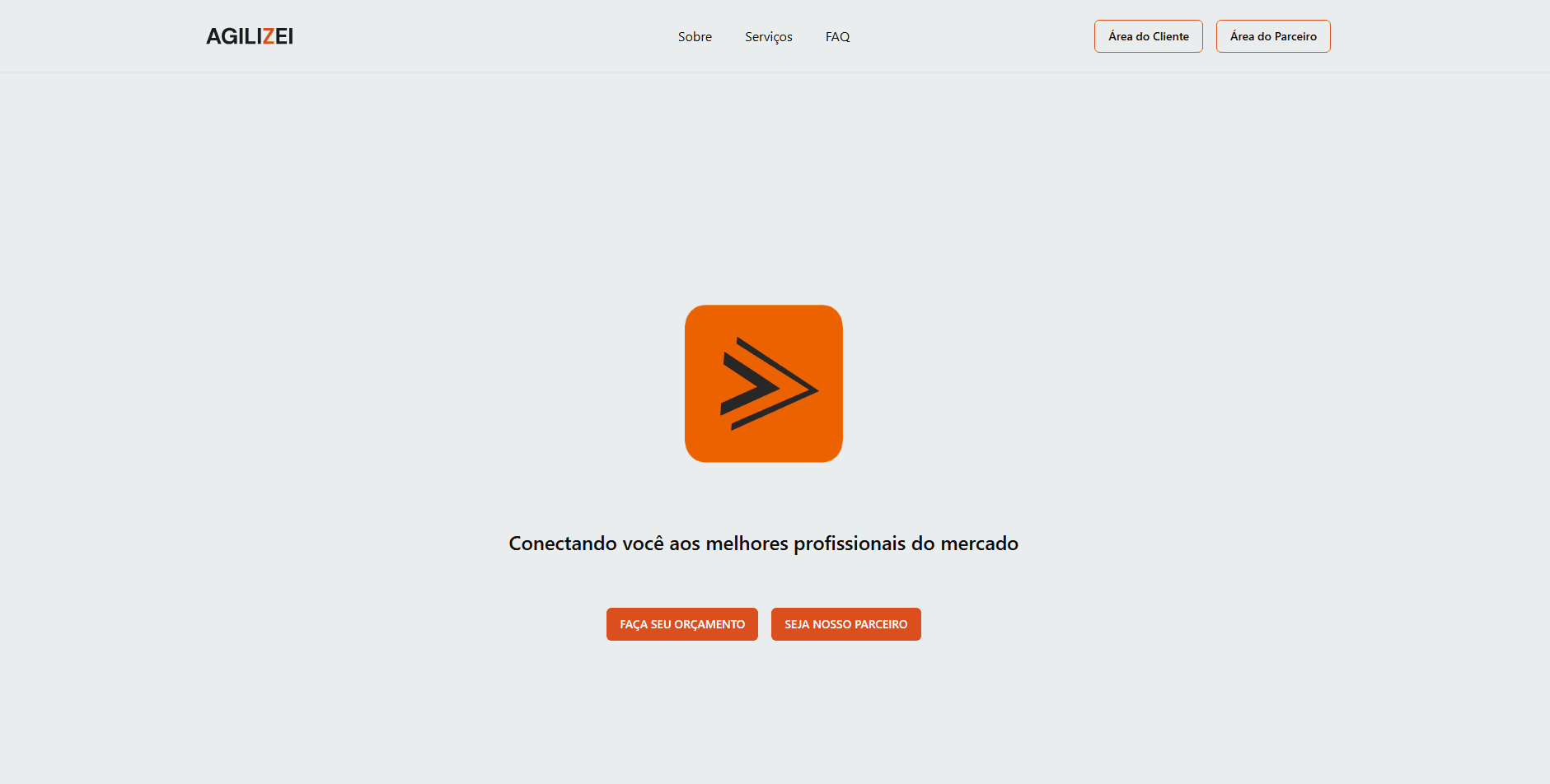Click the 'Conectando você' tagline heading
Viewport: 1550px width, 784px height.
pos(763,544)
